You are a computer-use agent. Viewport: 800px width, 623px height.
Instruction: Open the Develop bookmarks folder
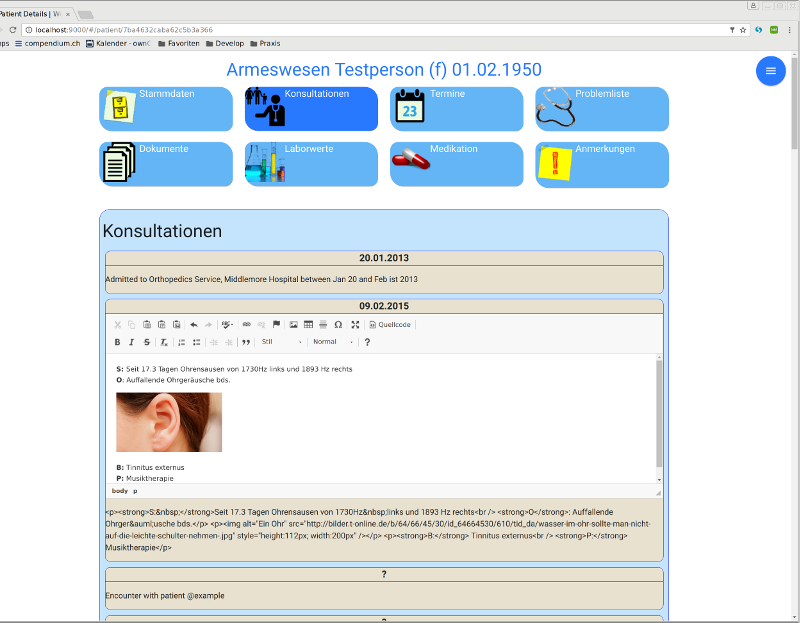coord(224,43)
